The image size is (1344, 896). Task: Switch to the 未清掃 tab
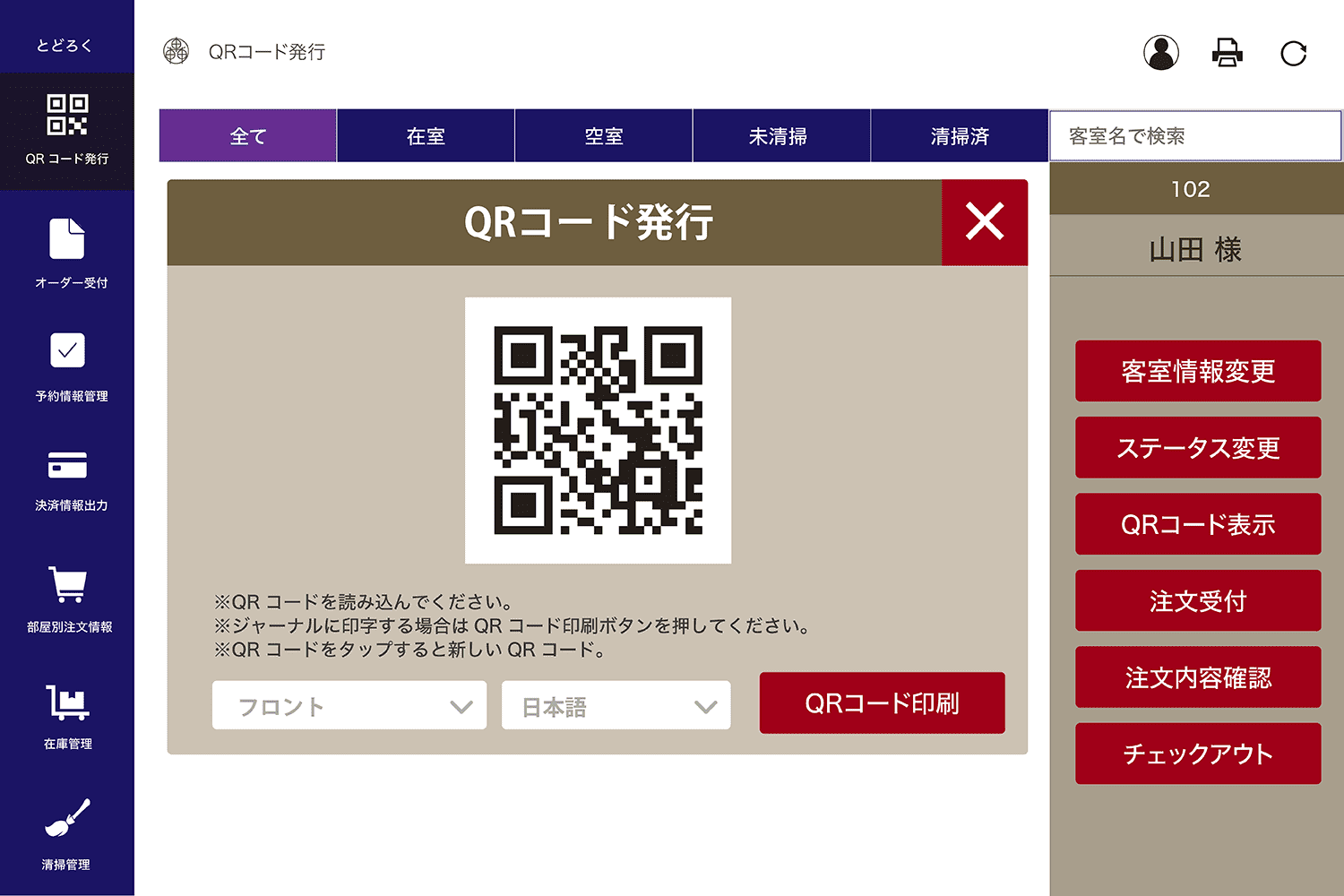click(x=781, y=135)
